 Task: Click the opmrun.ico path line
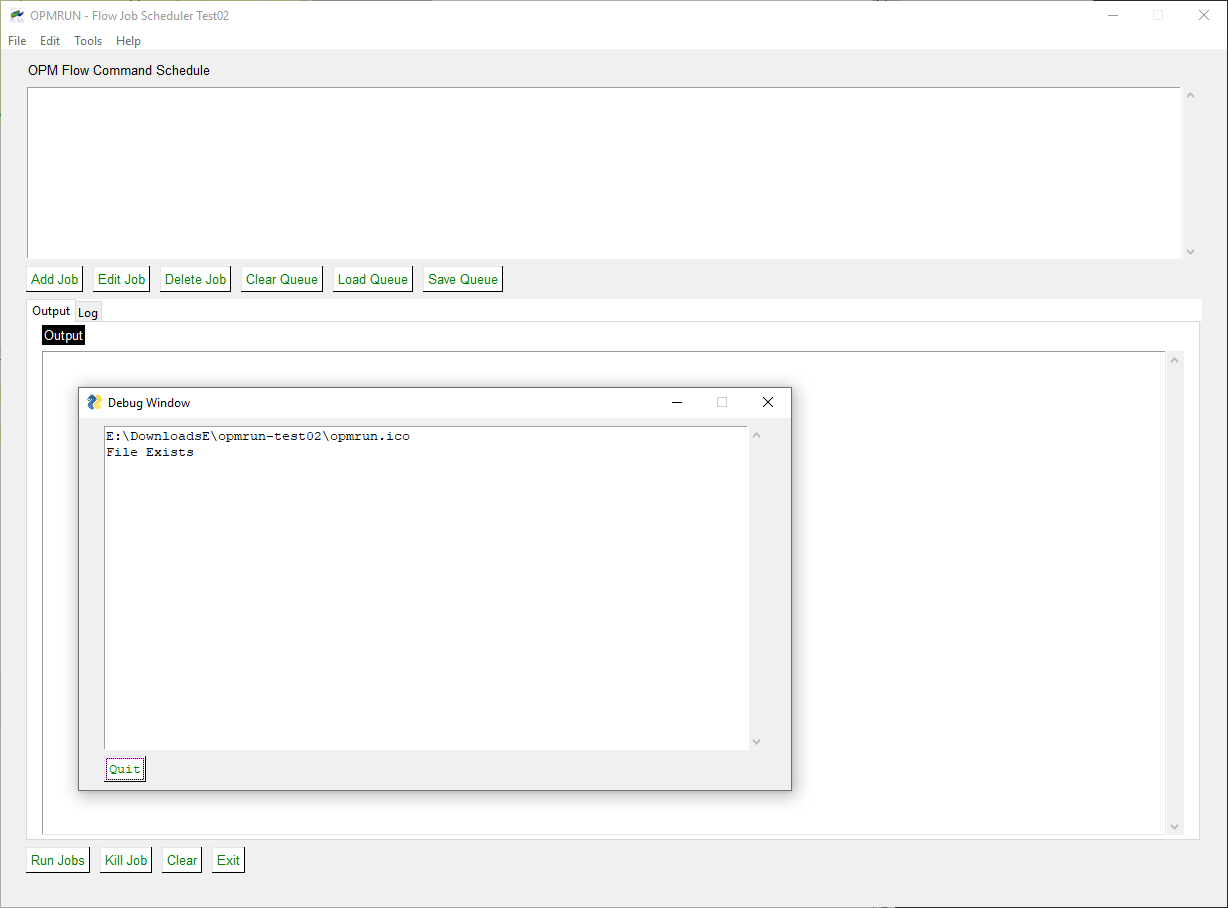click(x=258, y=436)
